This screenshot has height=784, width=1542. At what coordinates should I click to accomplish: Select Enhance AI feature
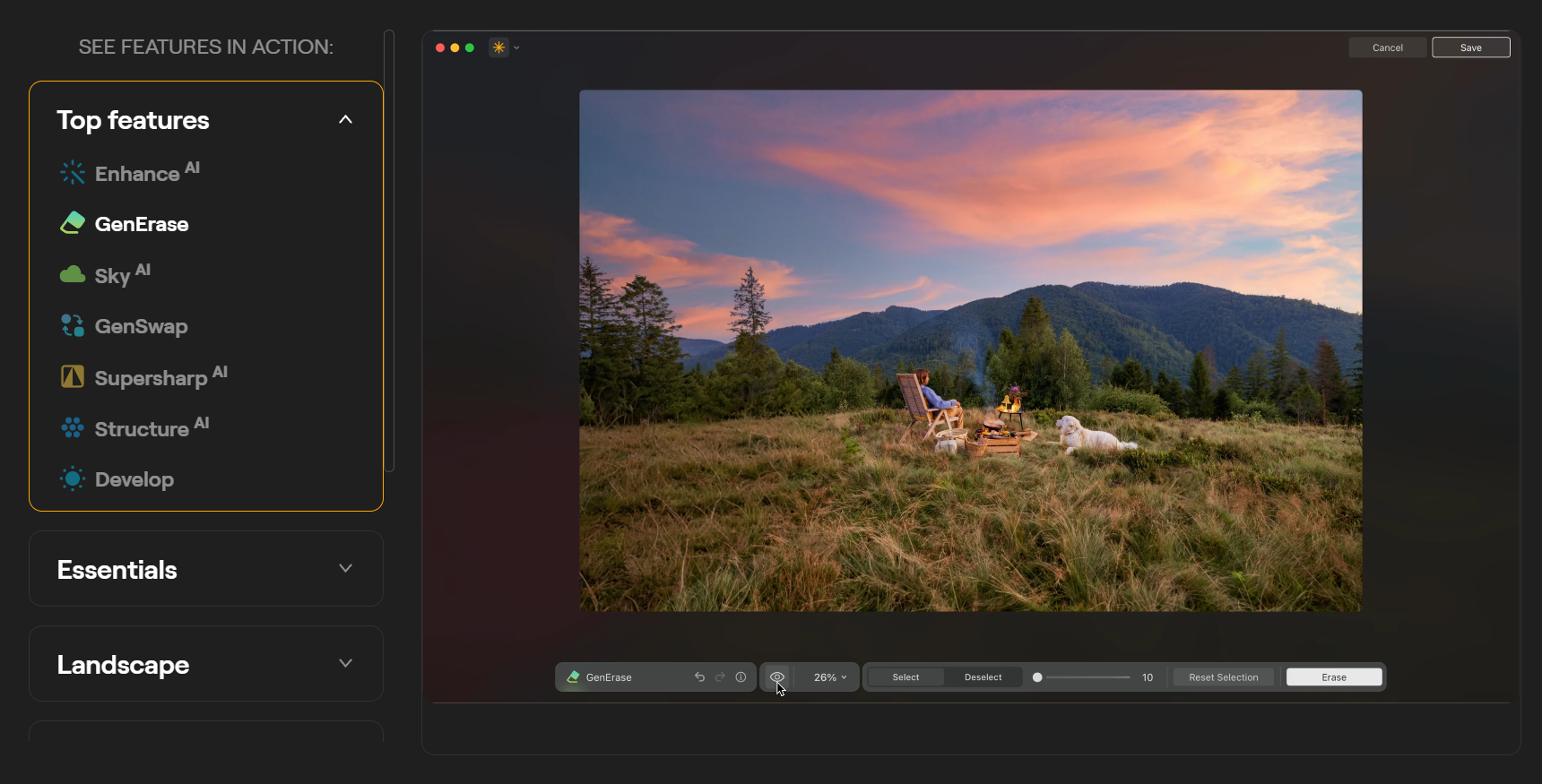coord(130,173)
